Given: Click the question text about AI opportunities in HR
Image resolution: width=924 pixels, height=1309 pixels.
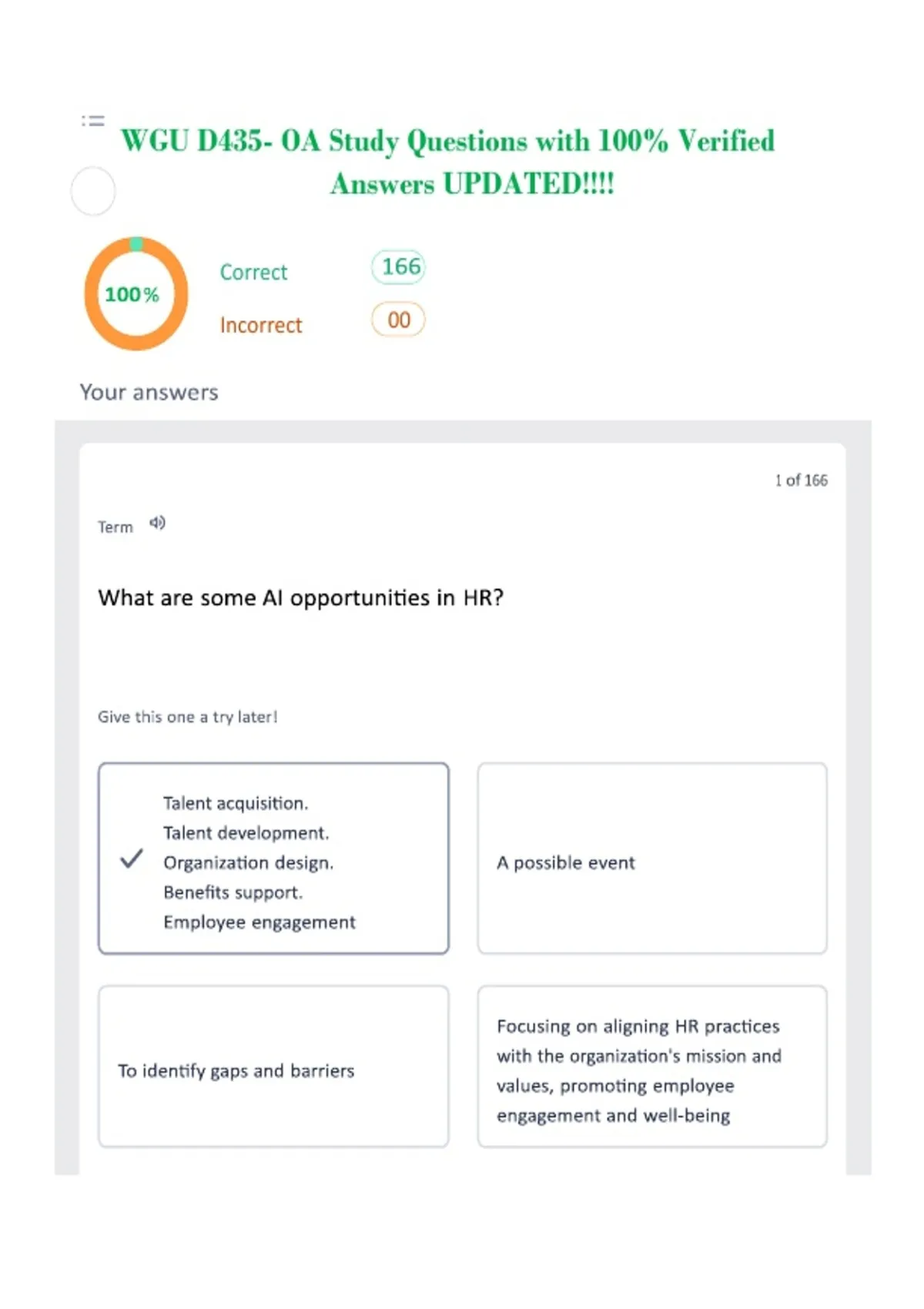Looking at the screenshot, I should pos(301,598).
